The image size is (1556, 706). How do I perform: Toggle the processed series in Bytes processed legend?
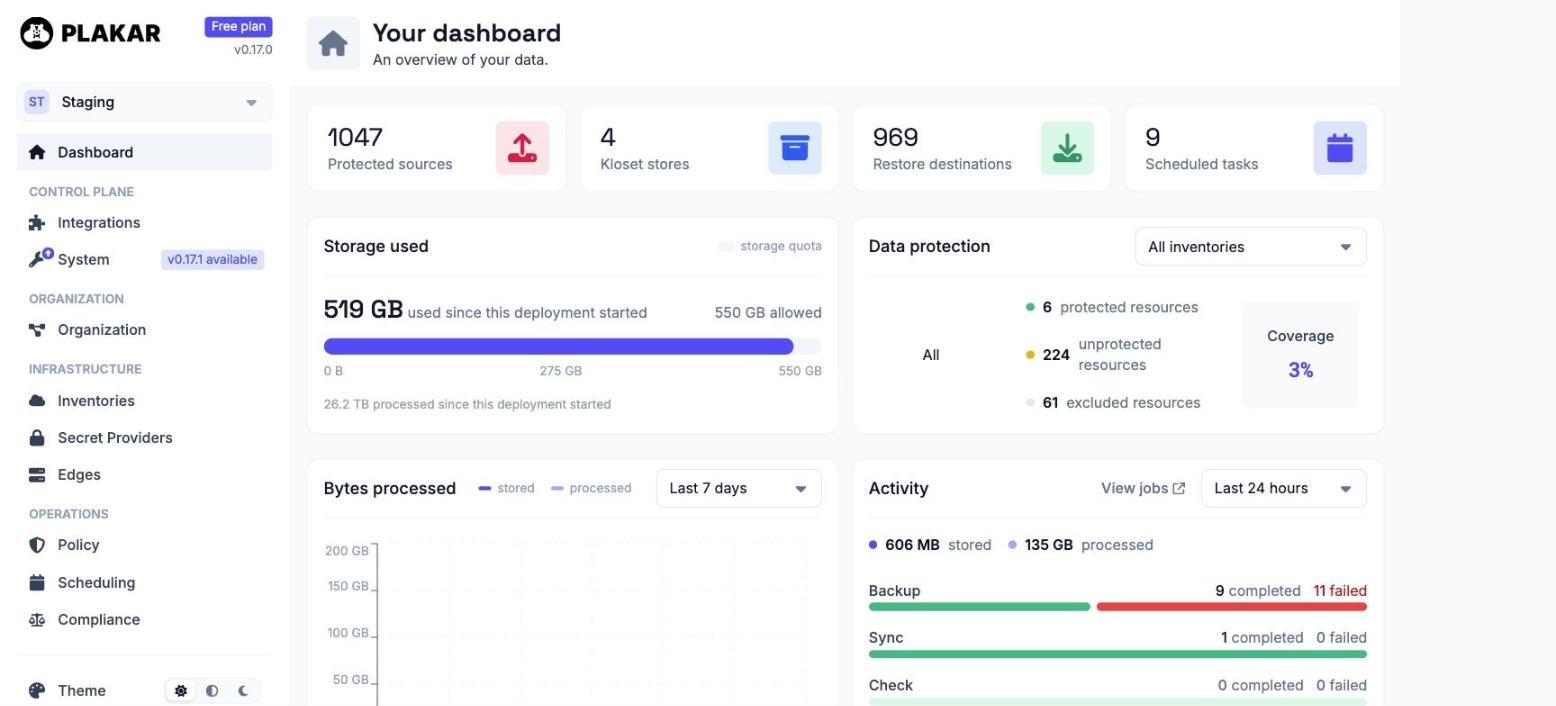coord(591,488)
